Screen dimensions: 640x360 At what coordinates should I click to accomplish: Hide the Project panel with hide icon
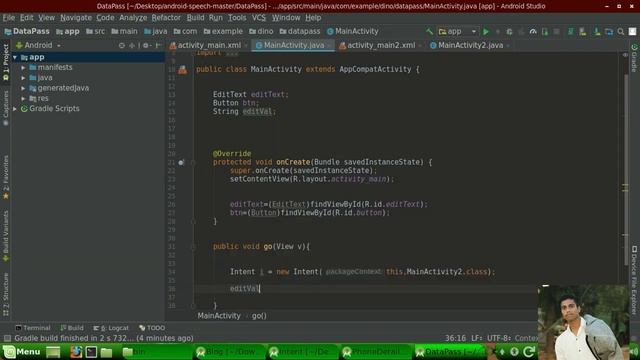(158, 45)
